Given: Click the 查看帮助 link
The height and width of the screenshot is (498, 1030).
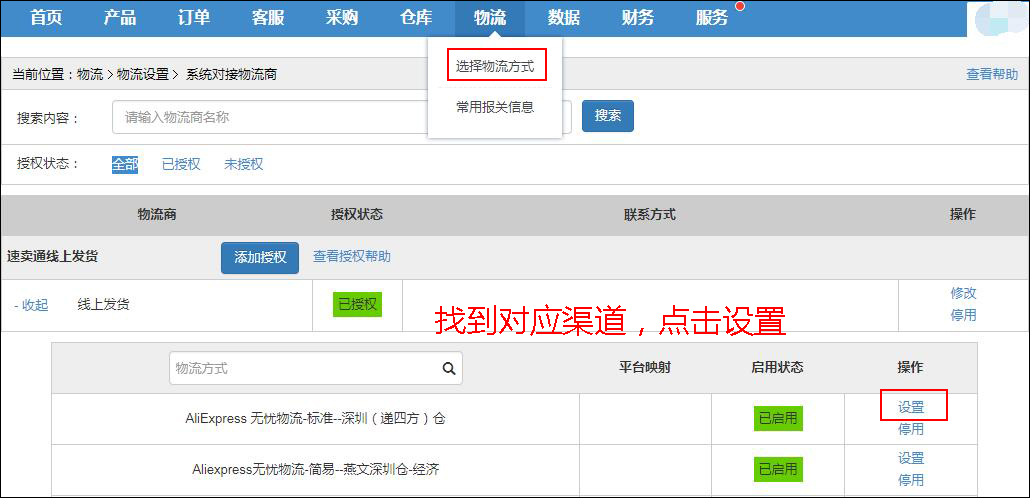Looking at the screenshot, I should 992,74.
